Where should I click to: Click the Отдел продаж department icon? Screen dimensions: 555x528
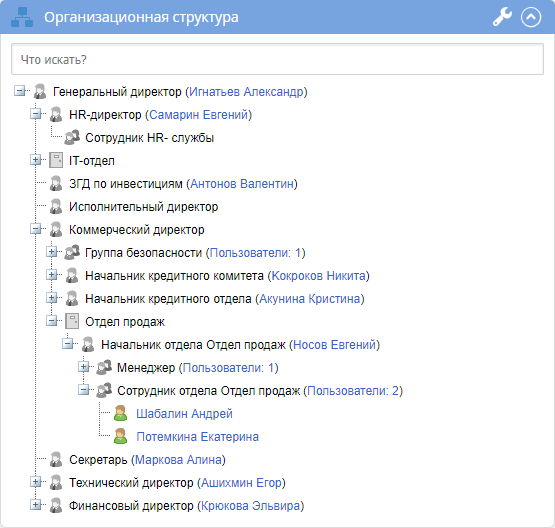point(72,321)
